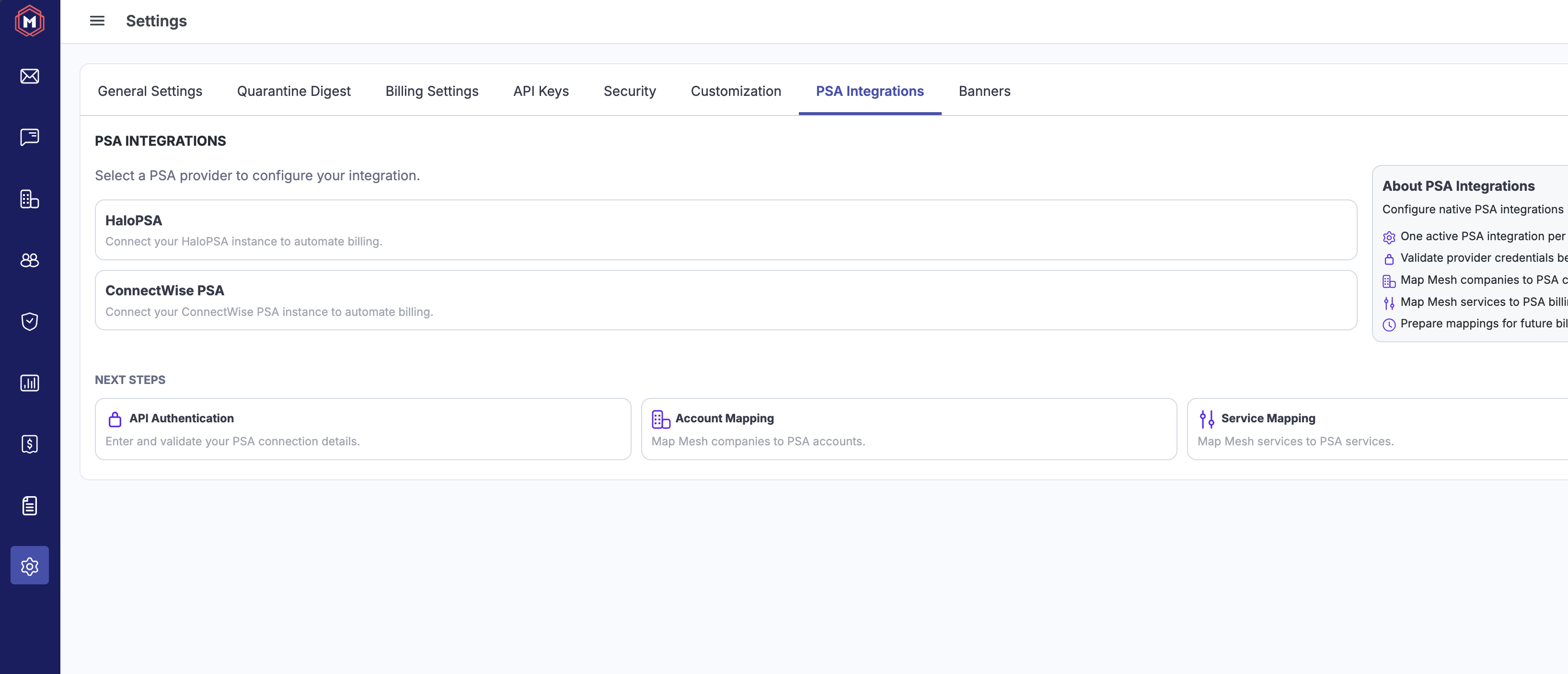Click the About PSA Integrations heading
Screen dimensions: 1568x674
pos(1458,186)
